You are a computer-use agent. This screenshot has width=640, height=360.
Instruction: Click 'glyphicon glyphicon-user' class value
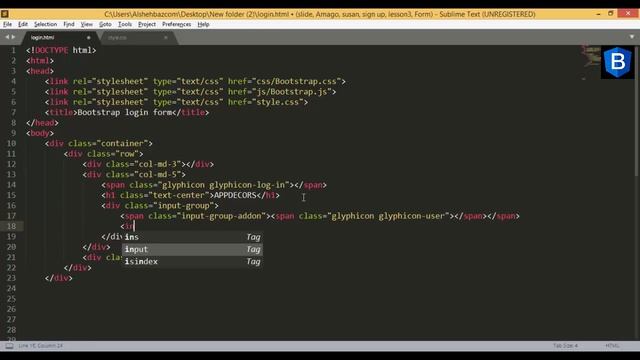[x=388, y=216]
